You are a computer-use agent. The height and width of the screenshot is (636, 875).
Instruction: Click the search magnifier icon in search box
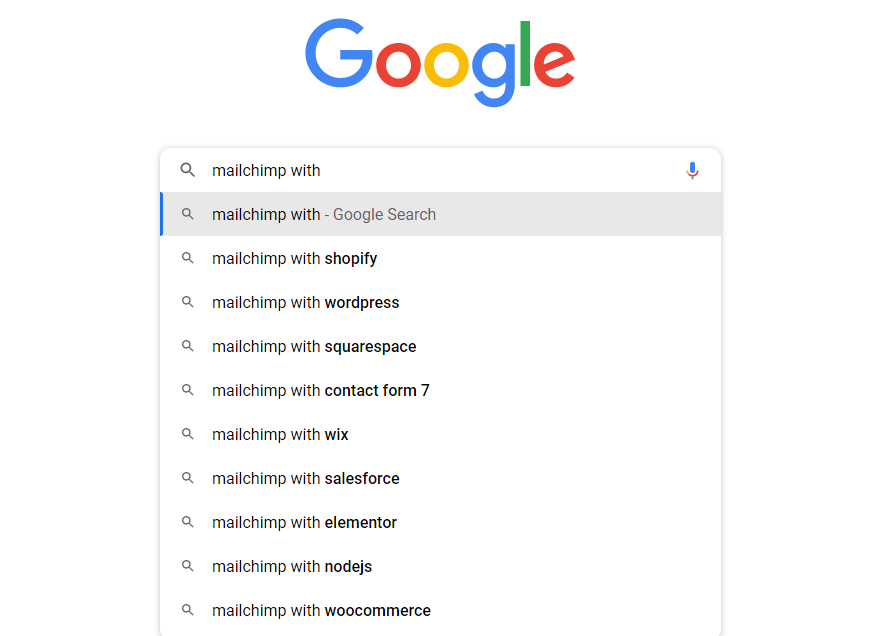pos(187,170)
